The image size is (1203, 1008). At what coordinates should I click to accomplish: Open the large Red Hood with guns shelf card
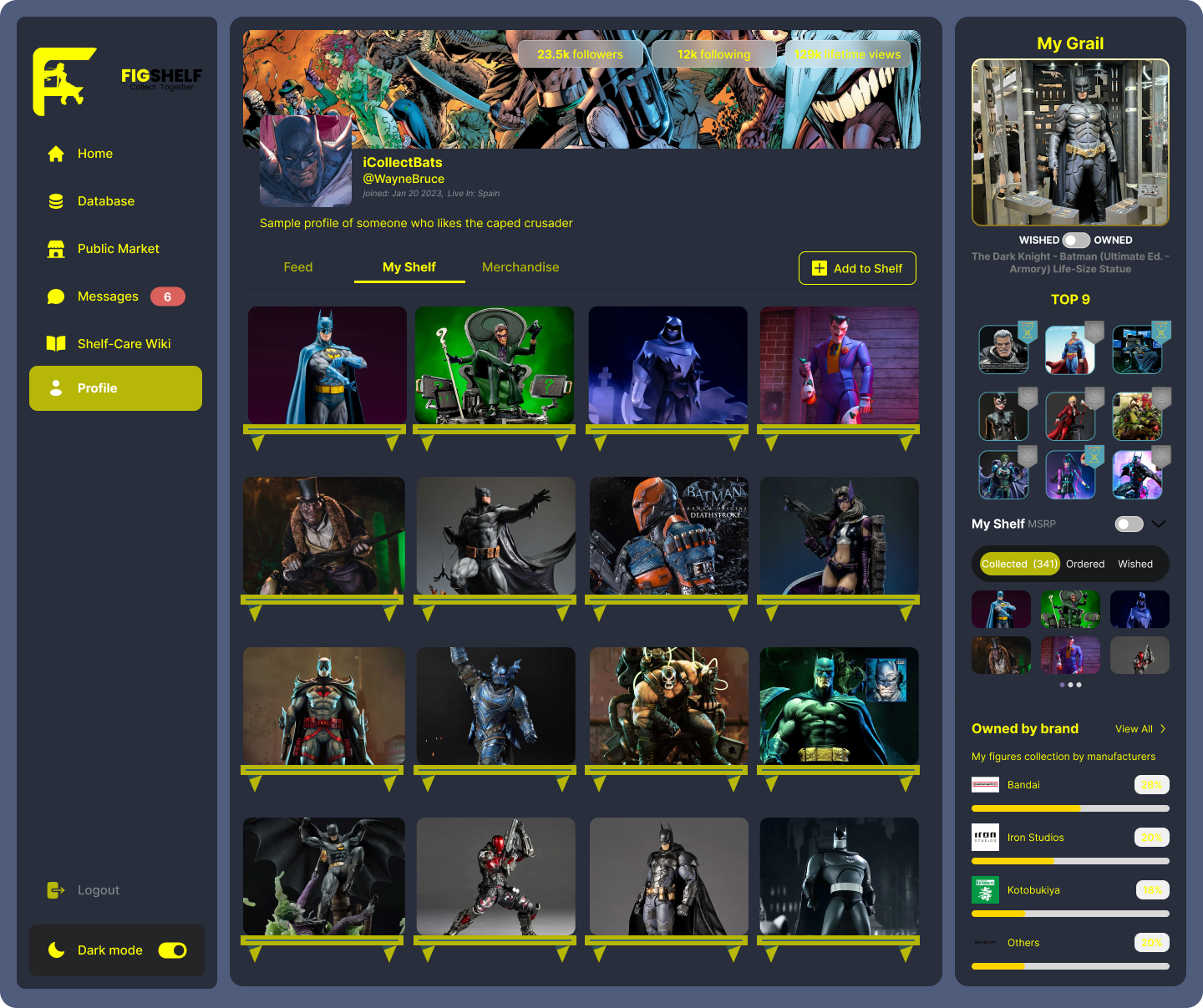(495, 877)
